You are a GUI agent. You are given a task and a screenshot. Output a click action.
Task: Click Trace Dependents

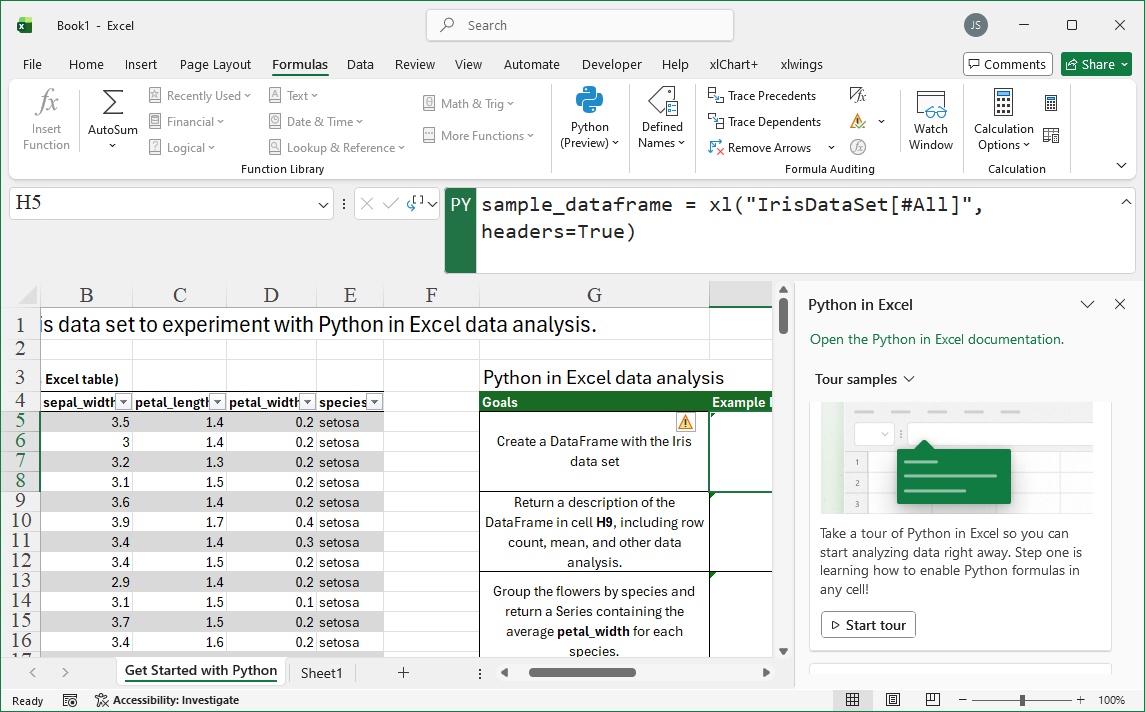[x=765, y=122]
